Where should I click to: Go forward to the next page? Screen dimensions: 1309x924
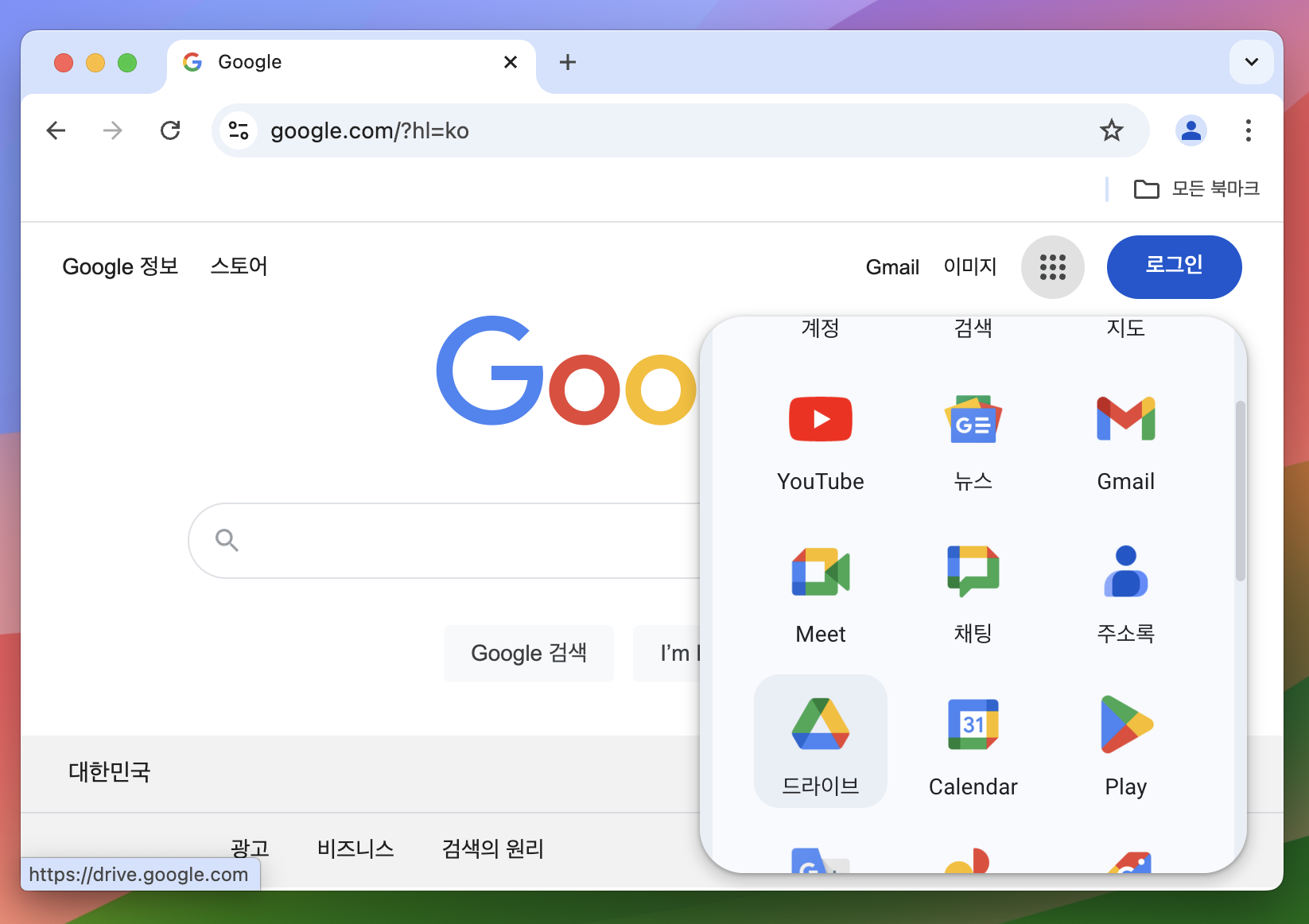click(x=113, y=130)
